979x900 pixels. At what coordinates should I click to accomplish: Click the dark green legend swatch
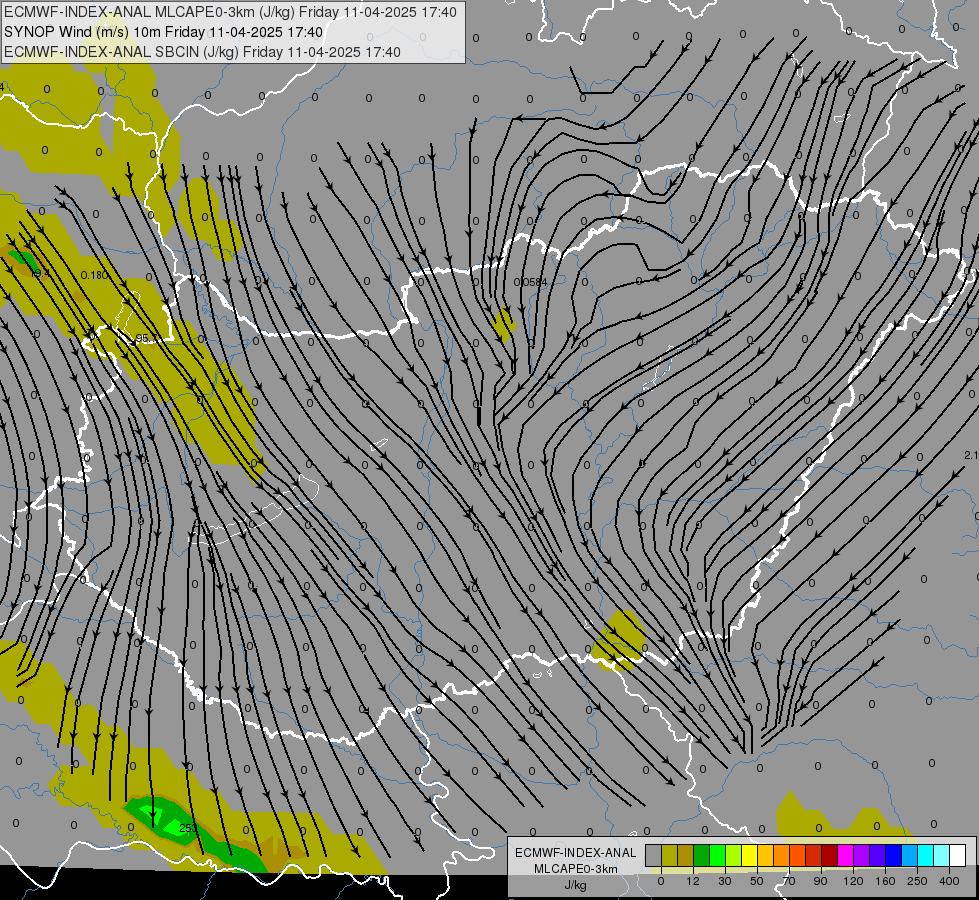702,855
